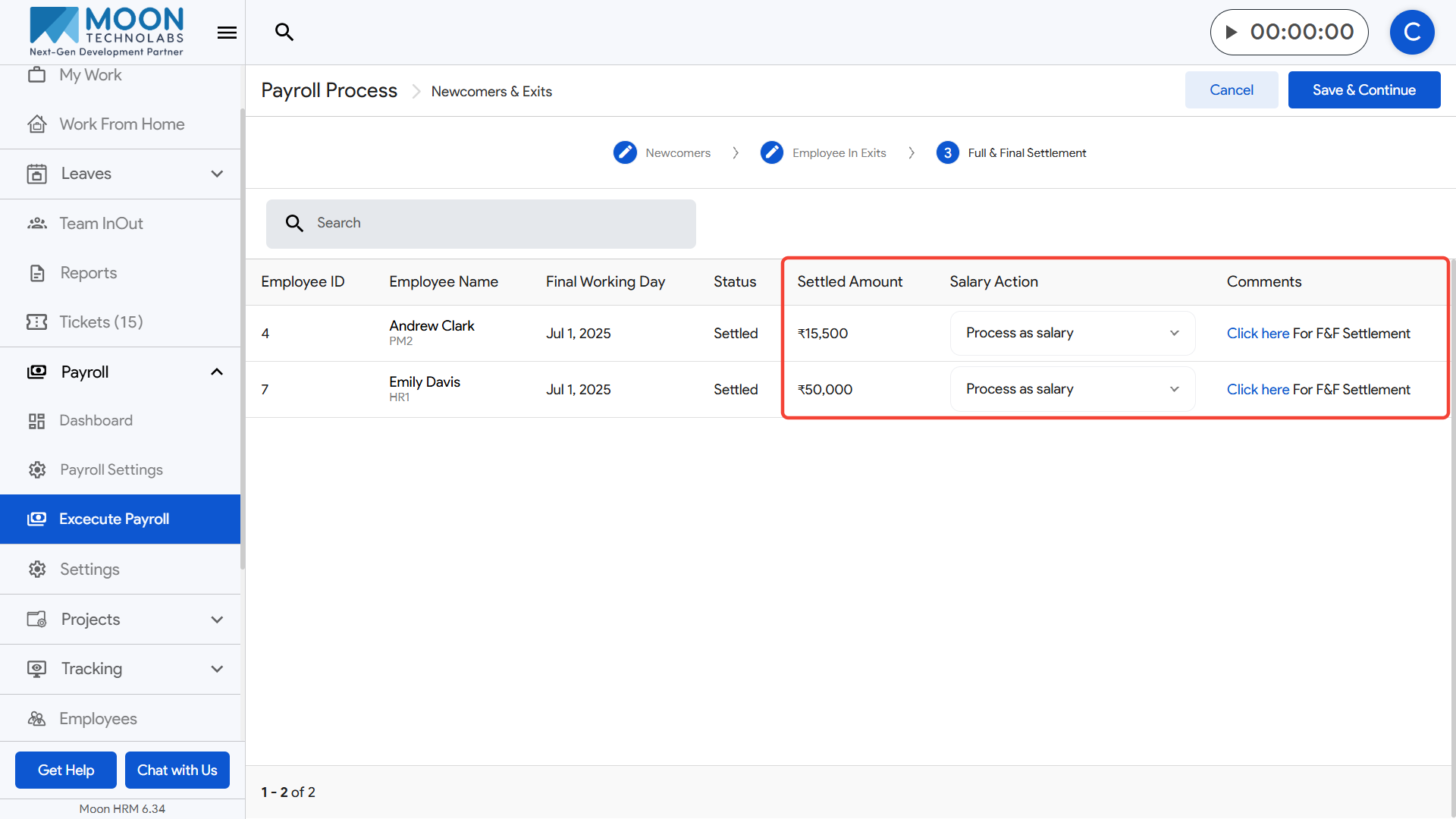Click Save & Continue button

pos(1363,89)
